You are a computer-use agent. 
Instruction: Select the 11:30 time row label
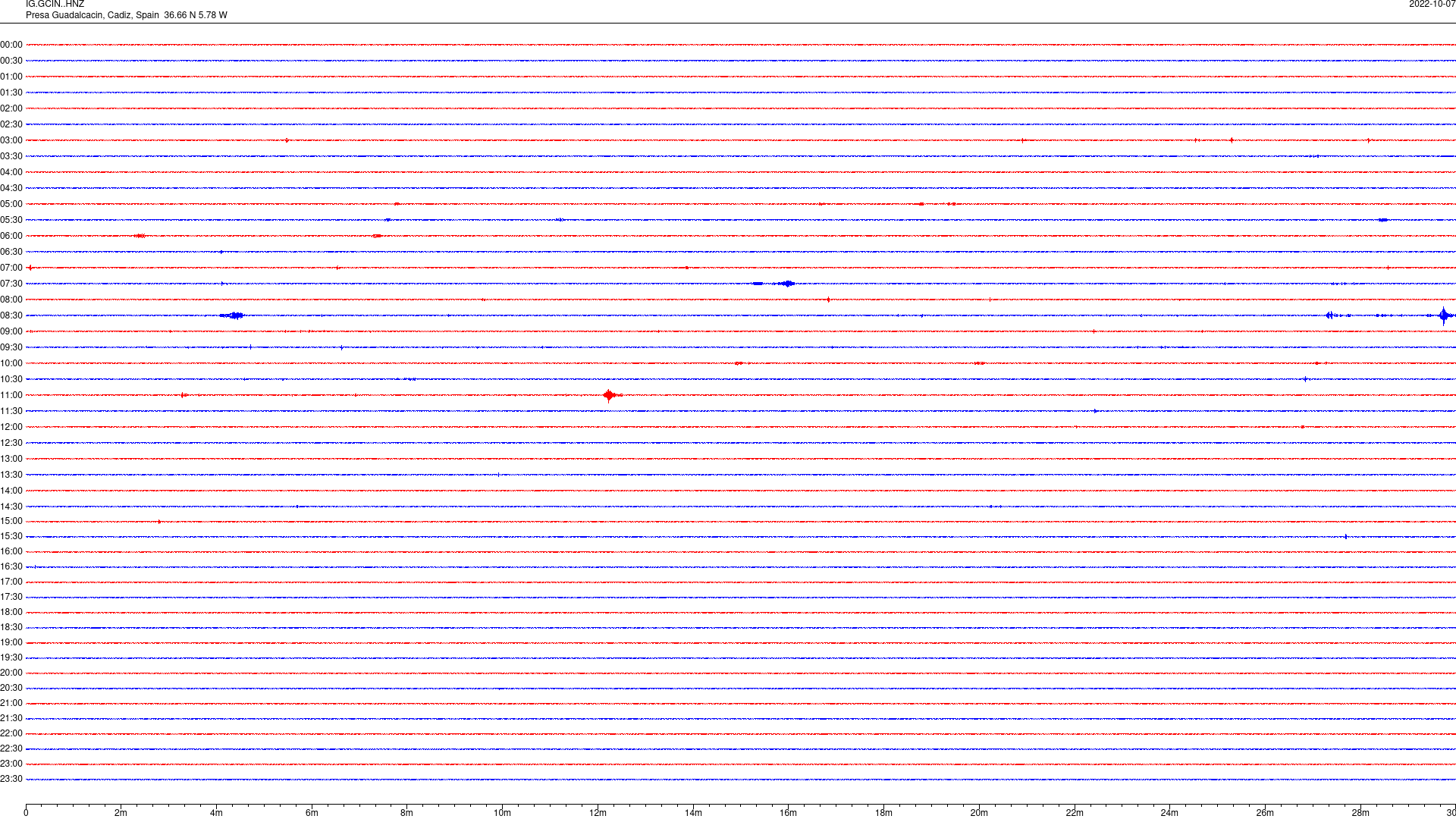pos(11,411)
